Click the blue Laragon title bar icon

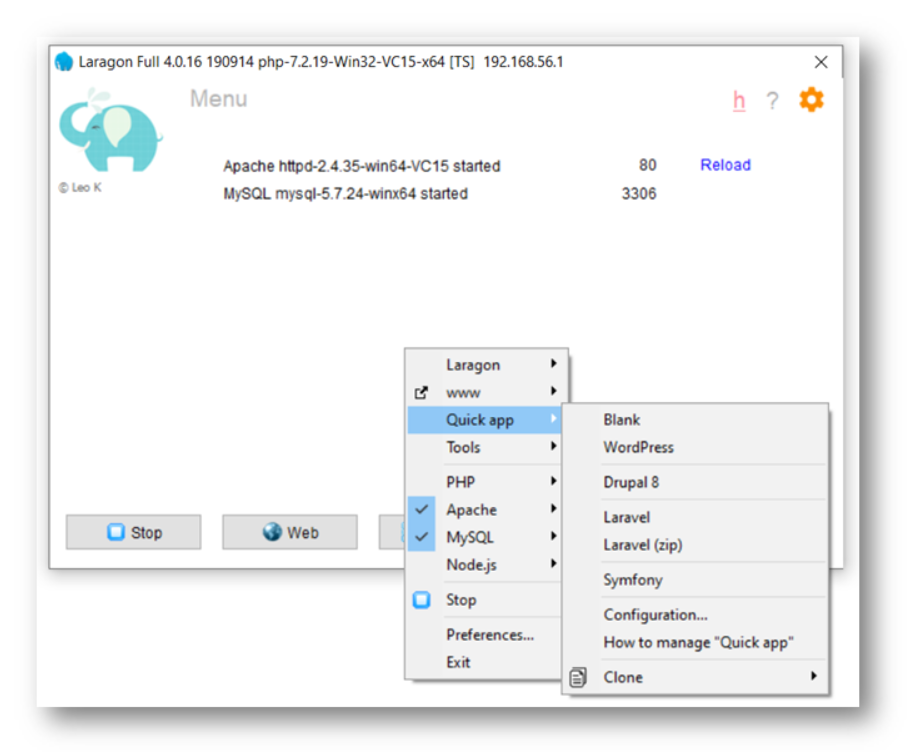(x=64, y=61)
